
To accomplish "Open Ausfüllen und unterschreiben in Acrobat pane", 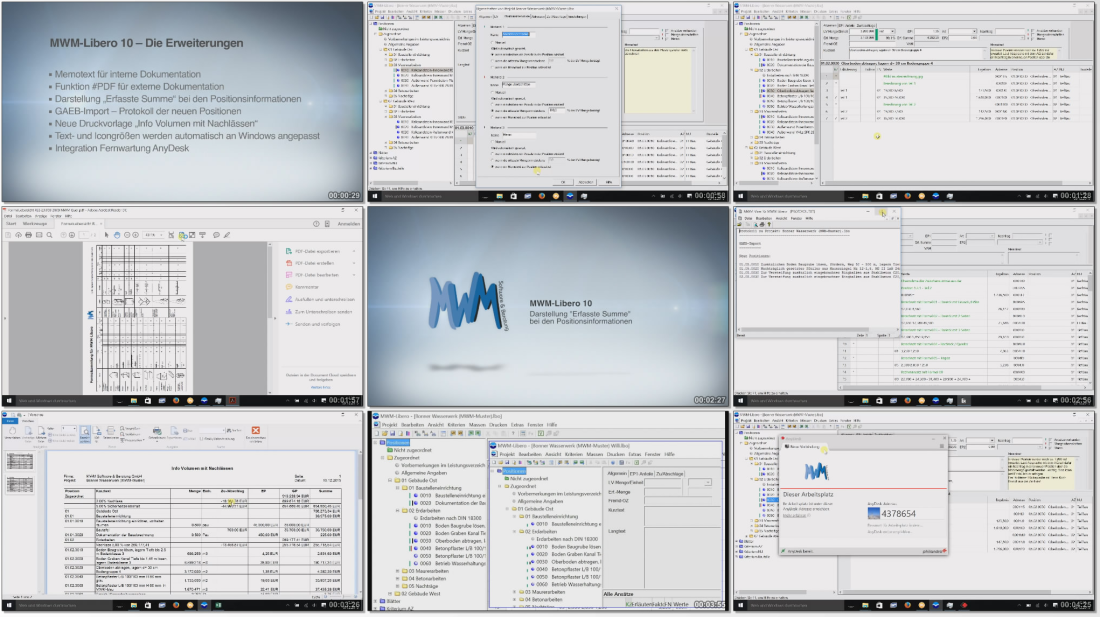I will pos(325,300).
